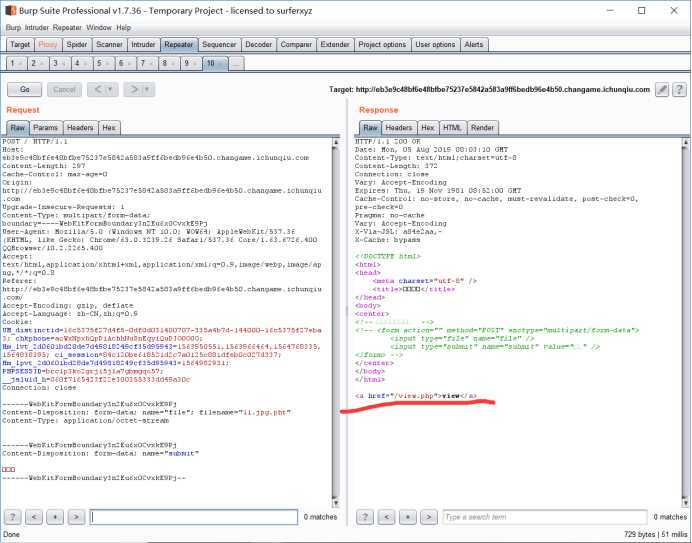Click filename "11.jpg.pht" in request body
The height and width of the screenshot is (543, 692).
(265, 412)
